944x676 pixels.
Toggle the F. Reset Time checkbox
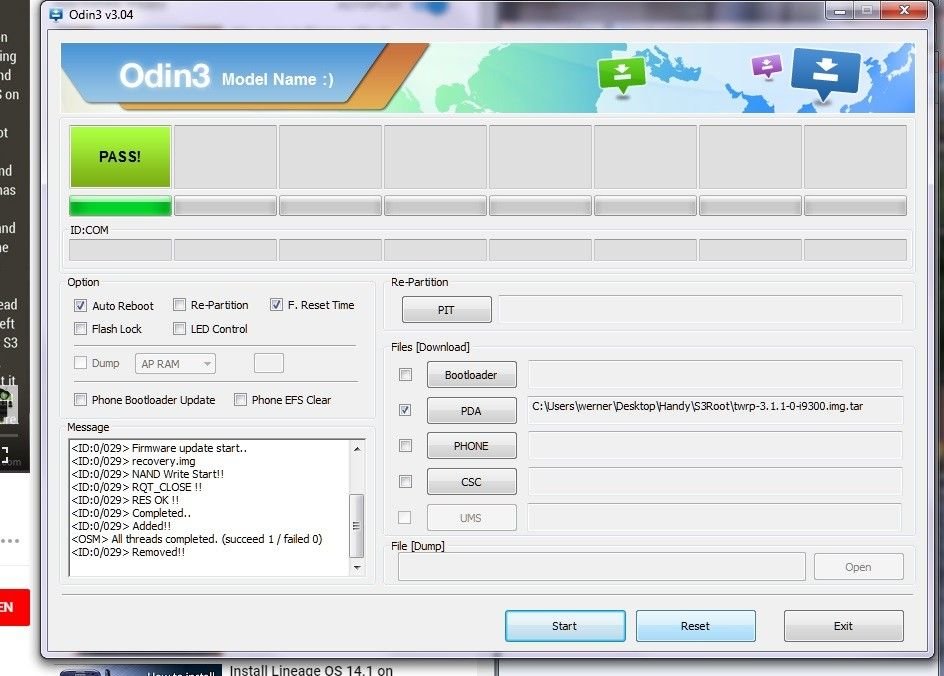coord(276,305)
